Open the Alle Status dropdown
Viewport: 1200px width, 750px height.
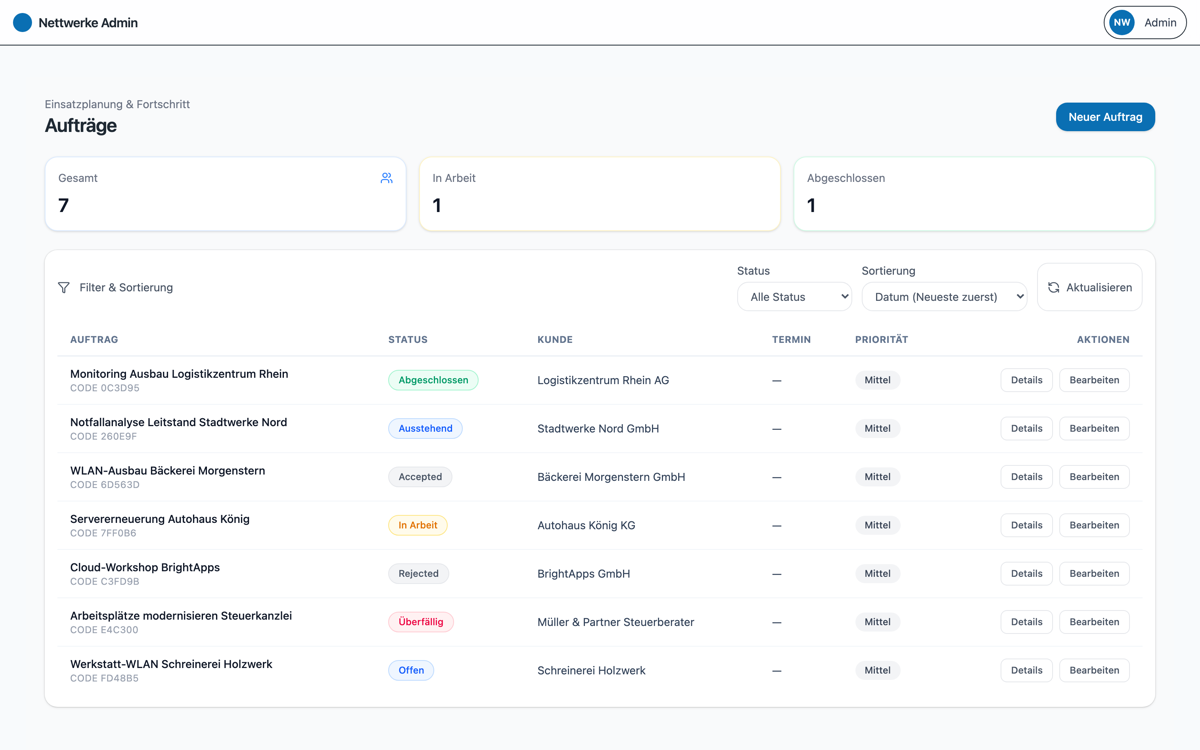tap(794, 296)
